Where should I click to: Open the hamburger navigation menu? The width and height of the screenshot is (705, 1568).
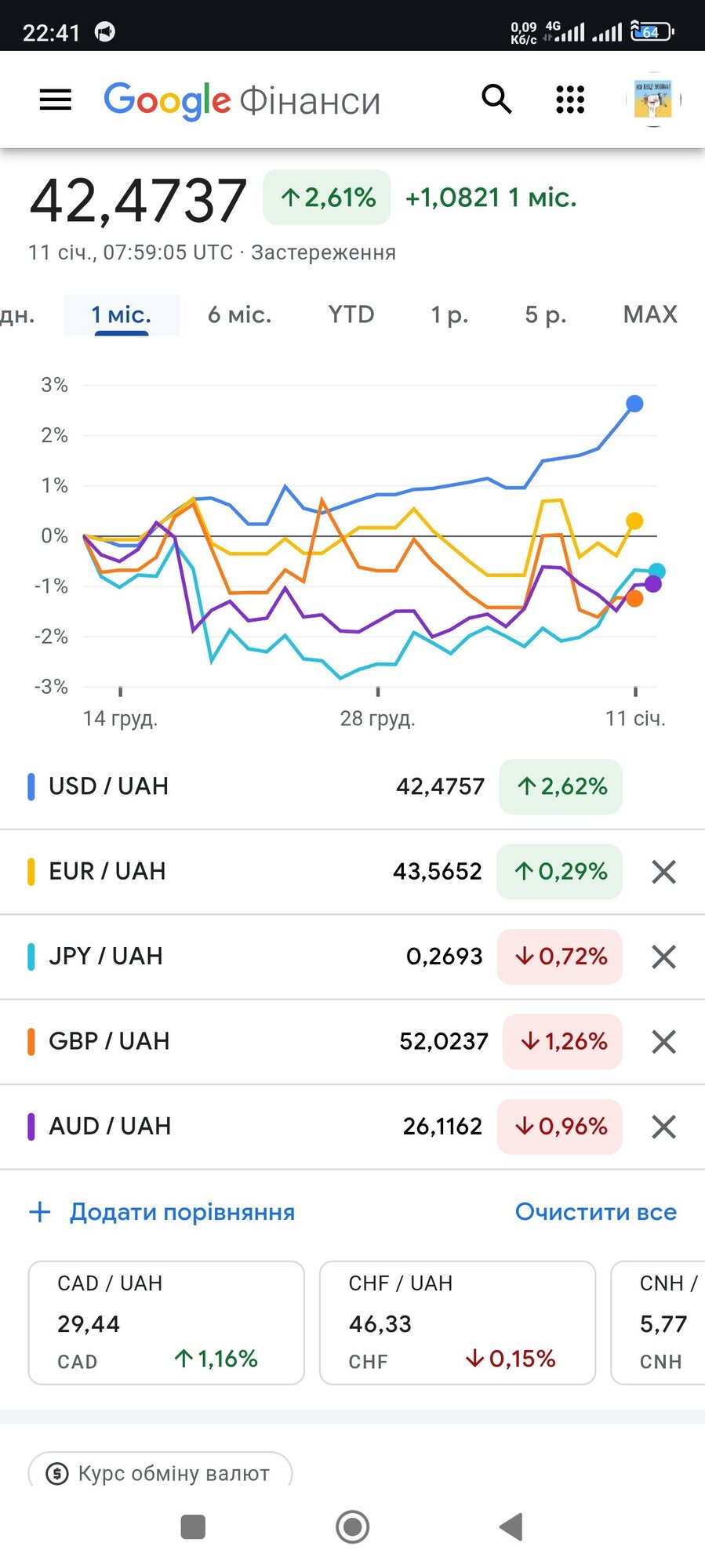click(x=55, y=100)
